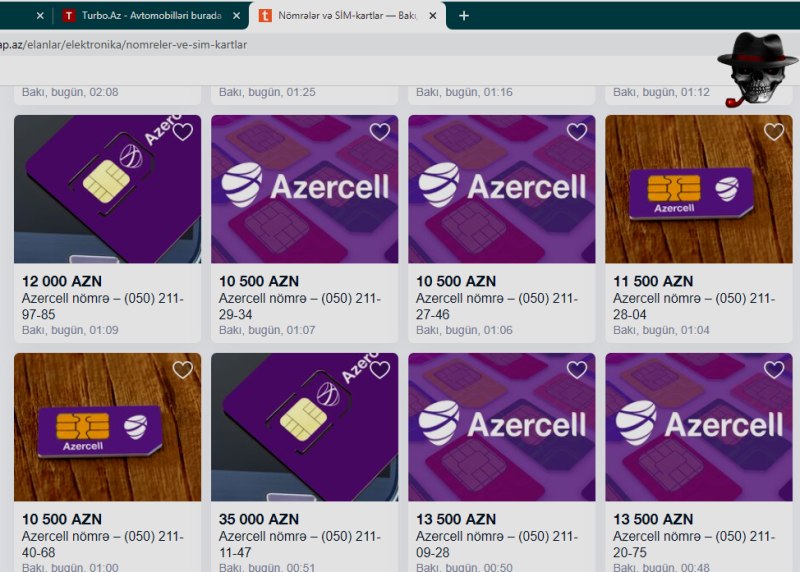Favorite the 35 000 AZN listing heart
This screenshot has width=800, height=572.
coord(380,370)
